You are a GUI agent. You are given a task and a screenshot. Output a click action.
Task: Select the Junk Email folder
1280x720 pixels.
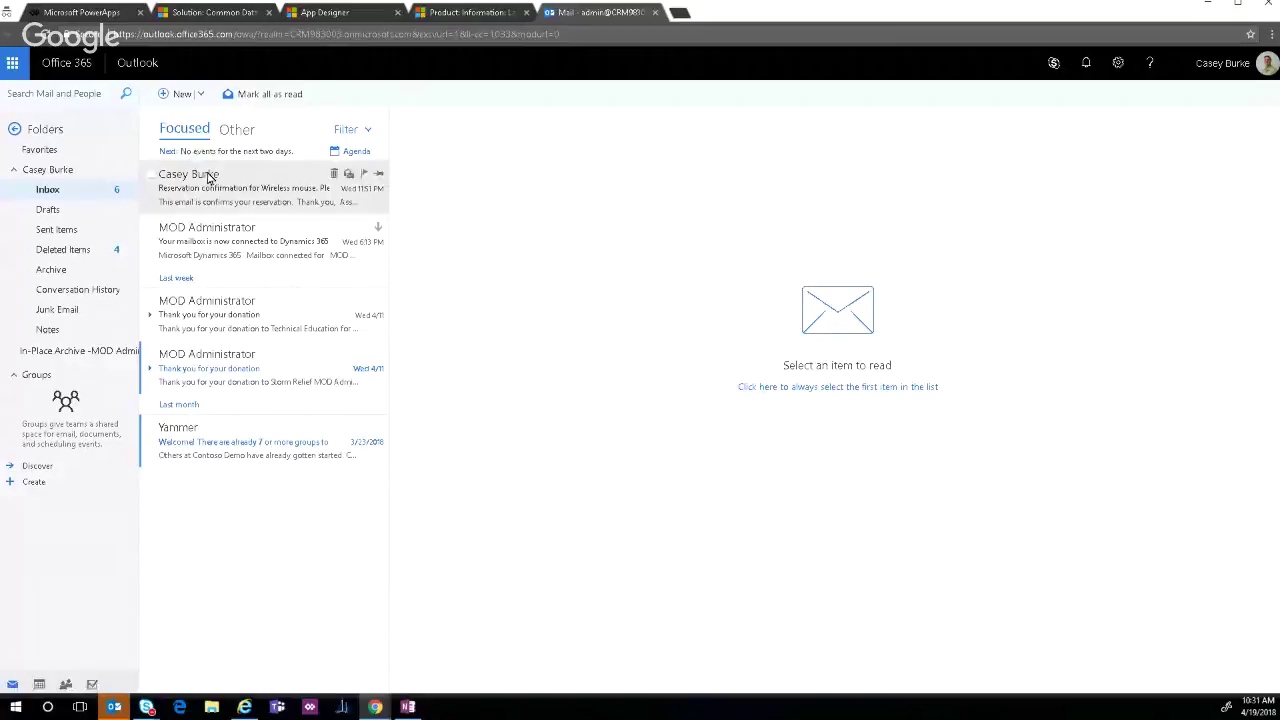tap(57, 310)
